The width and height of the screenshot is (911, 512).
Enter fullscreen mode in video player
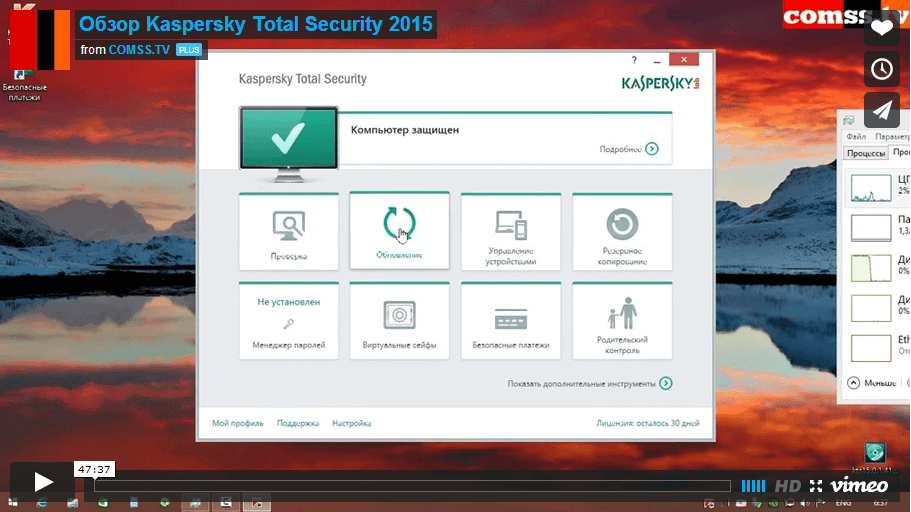coord(816,486)
